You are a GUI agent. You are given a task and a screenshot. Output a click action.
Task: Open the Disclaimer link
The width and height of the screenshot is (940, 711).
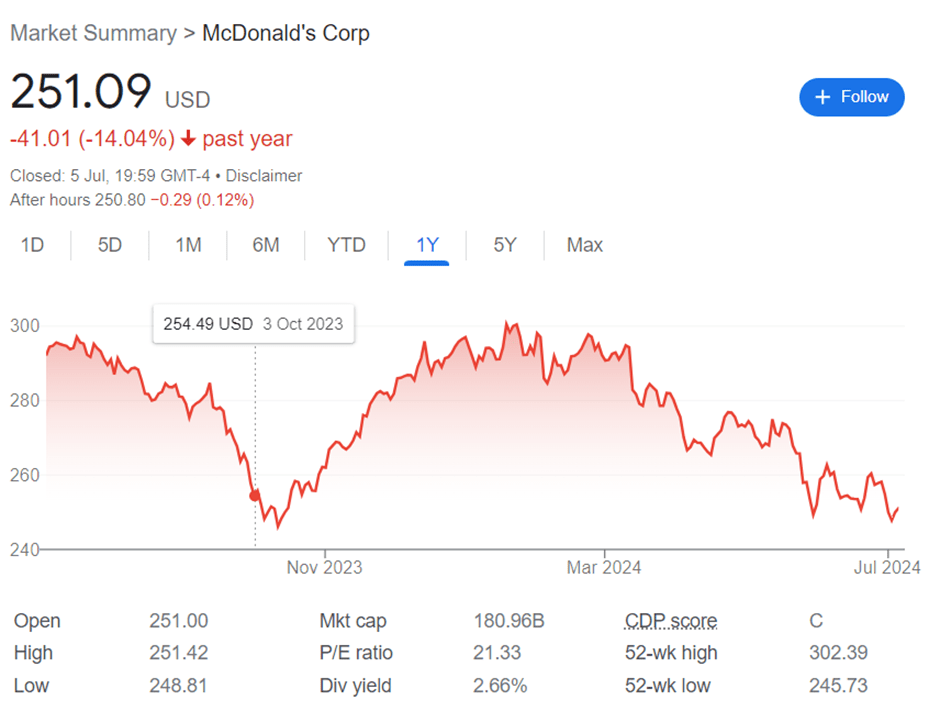[264, 176]
